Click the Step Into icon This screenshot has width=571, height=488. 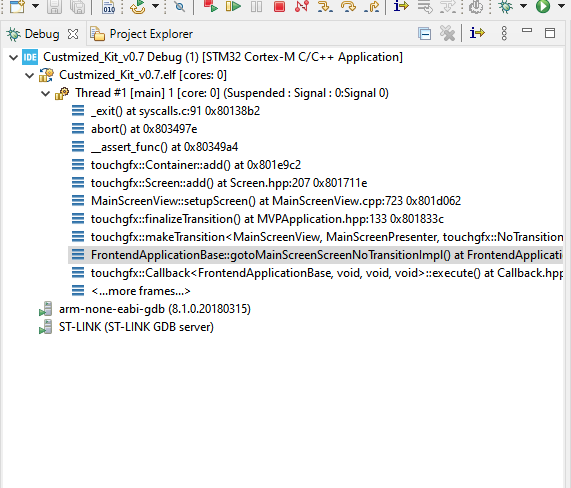[325, 6]
